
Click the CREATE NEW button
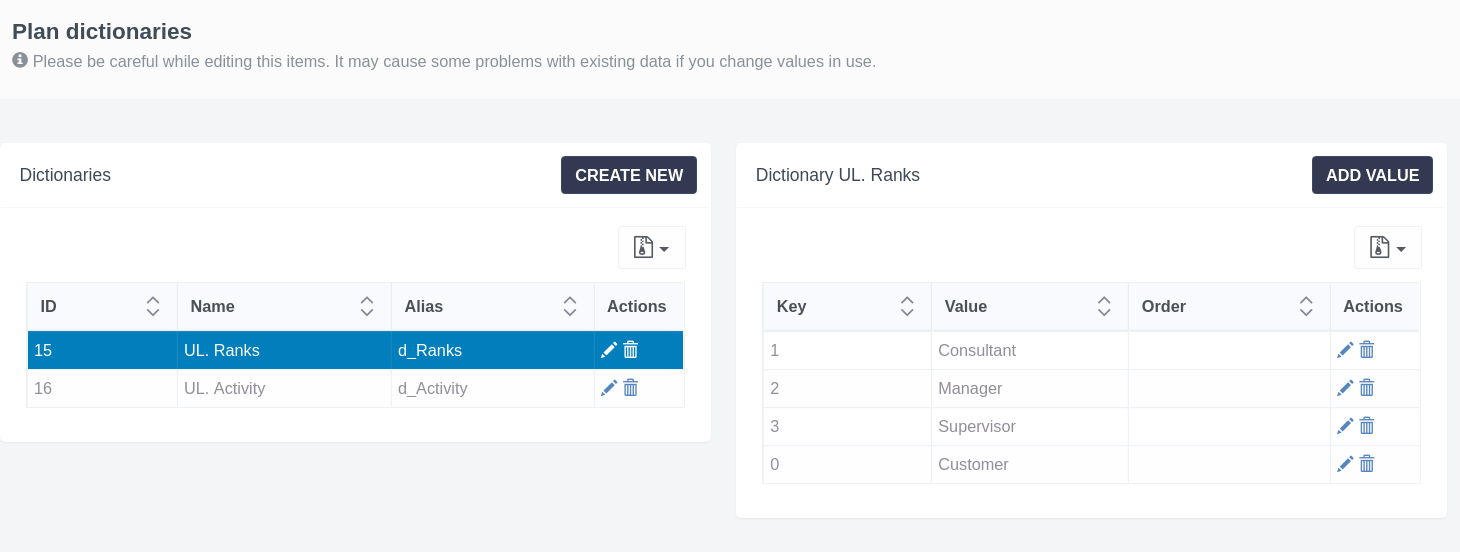point(628,175)
